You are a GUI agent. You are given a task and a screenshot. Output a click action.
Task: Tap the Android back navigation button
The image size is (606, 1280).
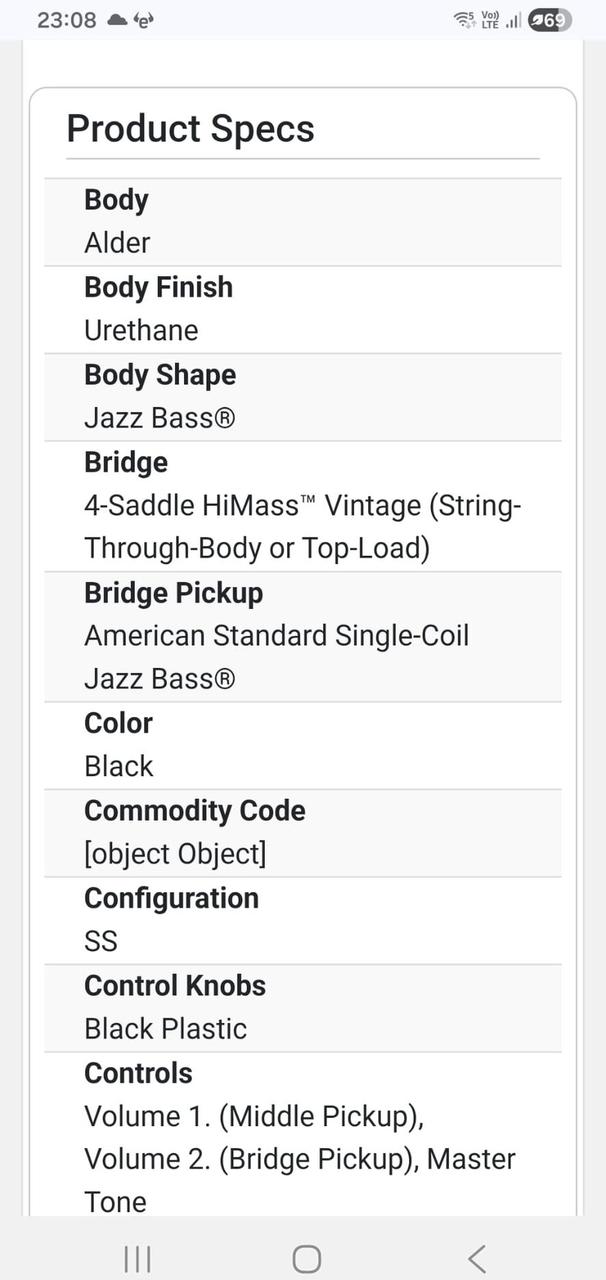(477, 1259)
